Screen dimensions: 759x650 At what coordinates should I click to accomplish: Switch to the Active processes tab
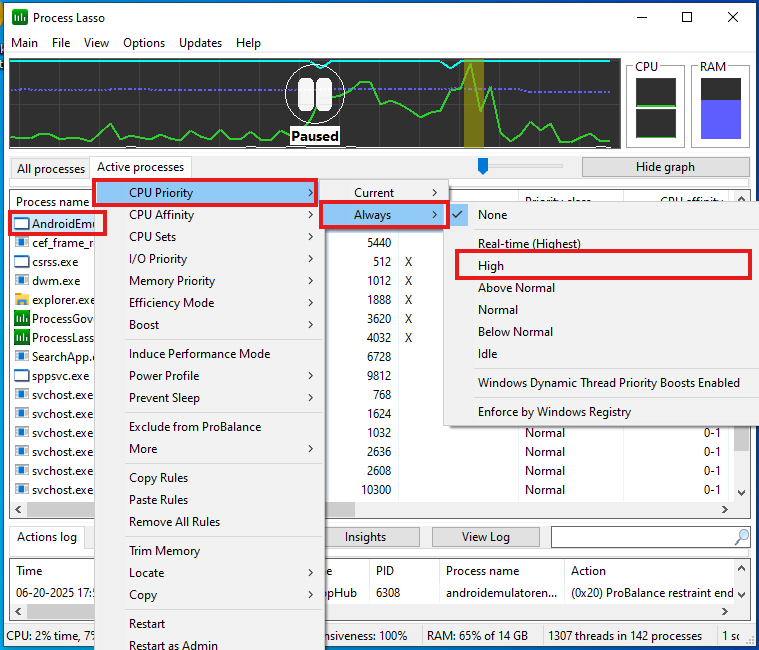(x=140, y=167)
